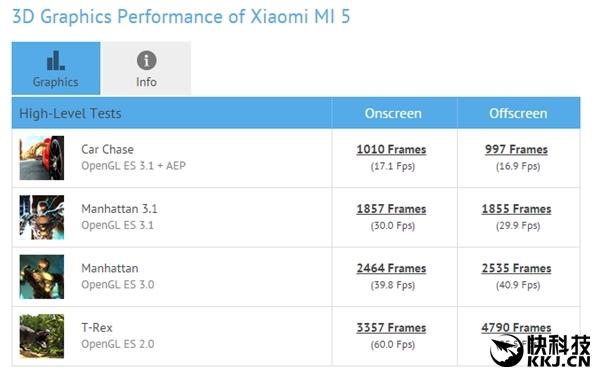600x377 pixels.
Task: Click the Manhattan thumbnail image
Action: [42, 277]
